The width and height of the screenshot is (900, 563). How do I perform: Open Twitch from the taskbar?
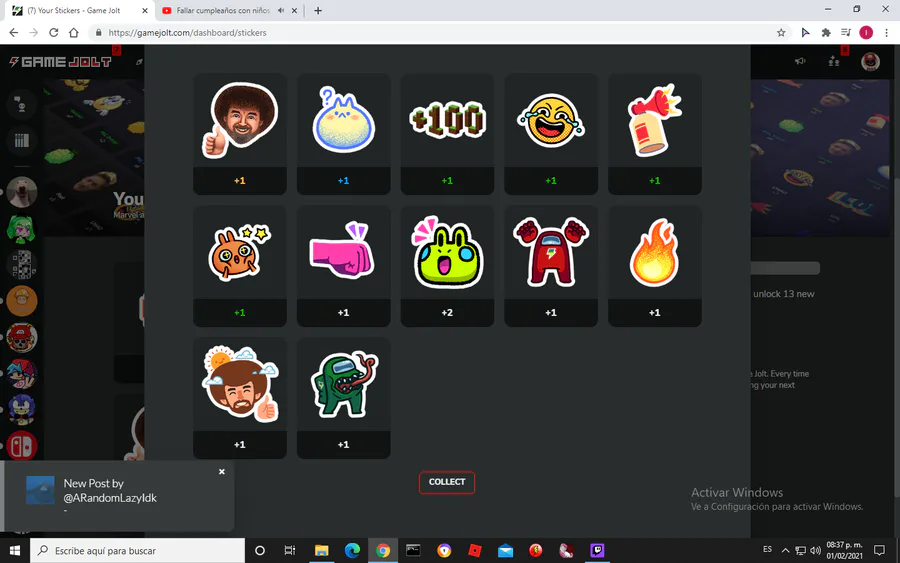[598, 550]
